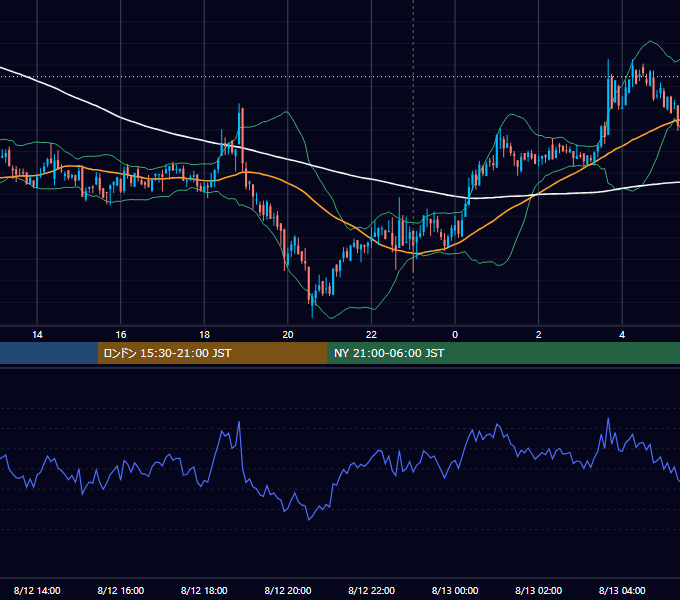Click the 8/13 02:00 time label

[539, 590]
